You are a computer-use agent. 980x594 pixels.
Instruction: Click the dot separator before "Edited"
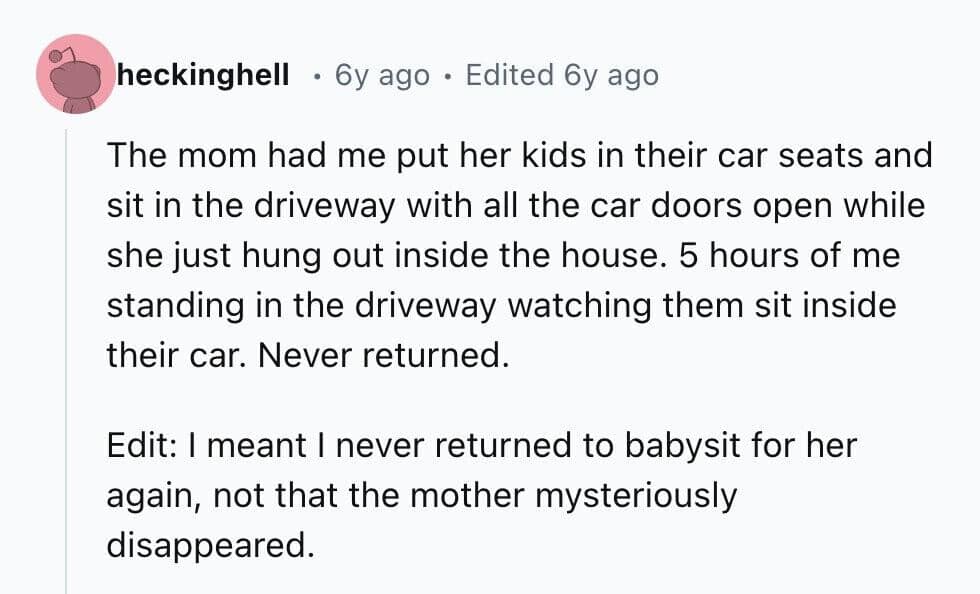448,75
